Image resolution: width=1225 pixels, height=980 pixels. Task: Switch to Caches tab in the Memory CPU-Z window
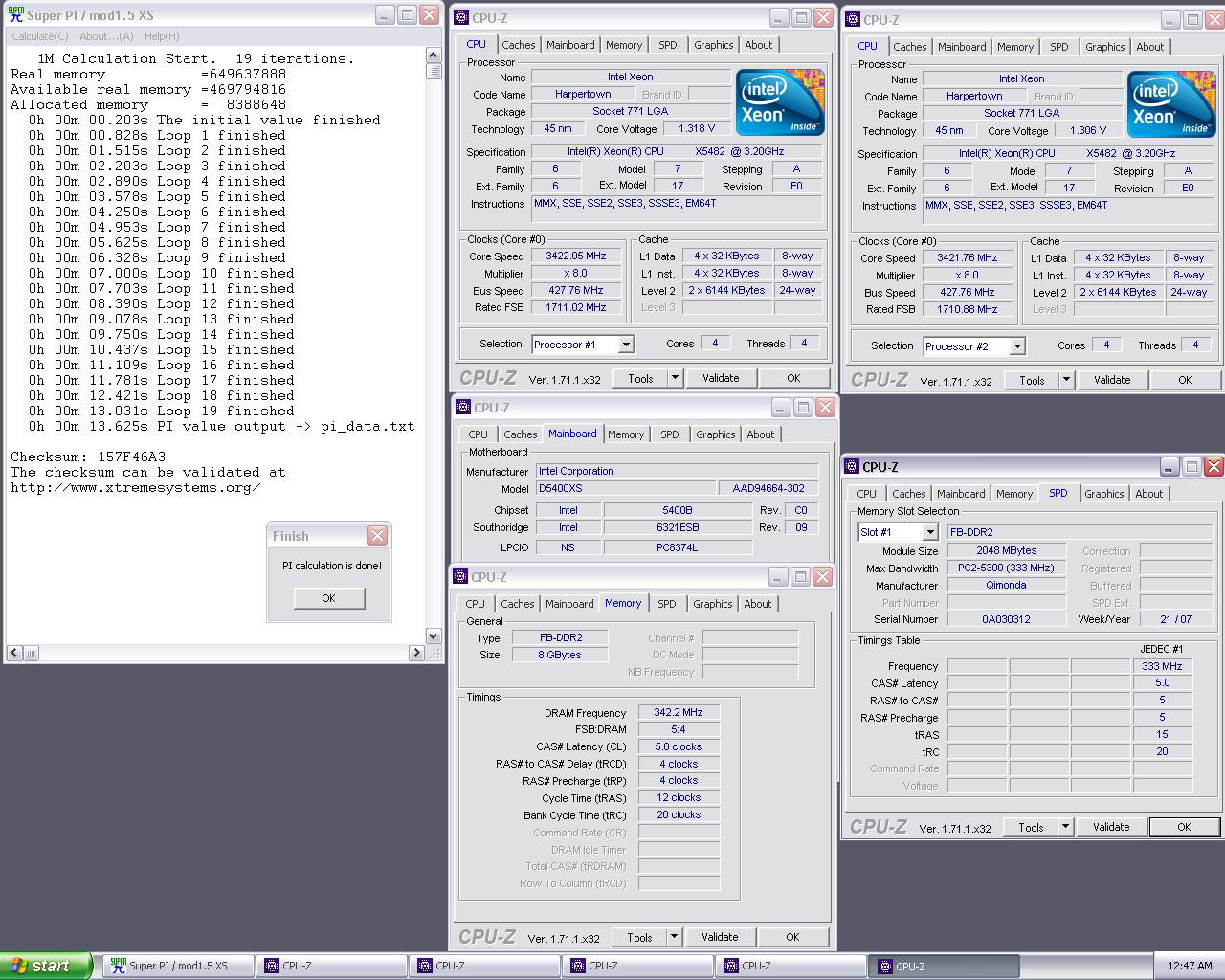pos(518,604)
